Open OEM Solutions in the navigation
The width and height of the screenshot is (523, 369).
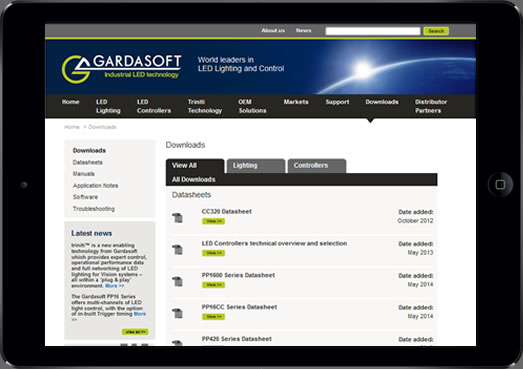click(252, 106)
